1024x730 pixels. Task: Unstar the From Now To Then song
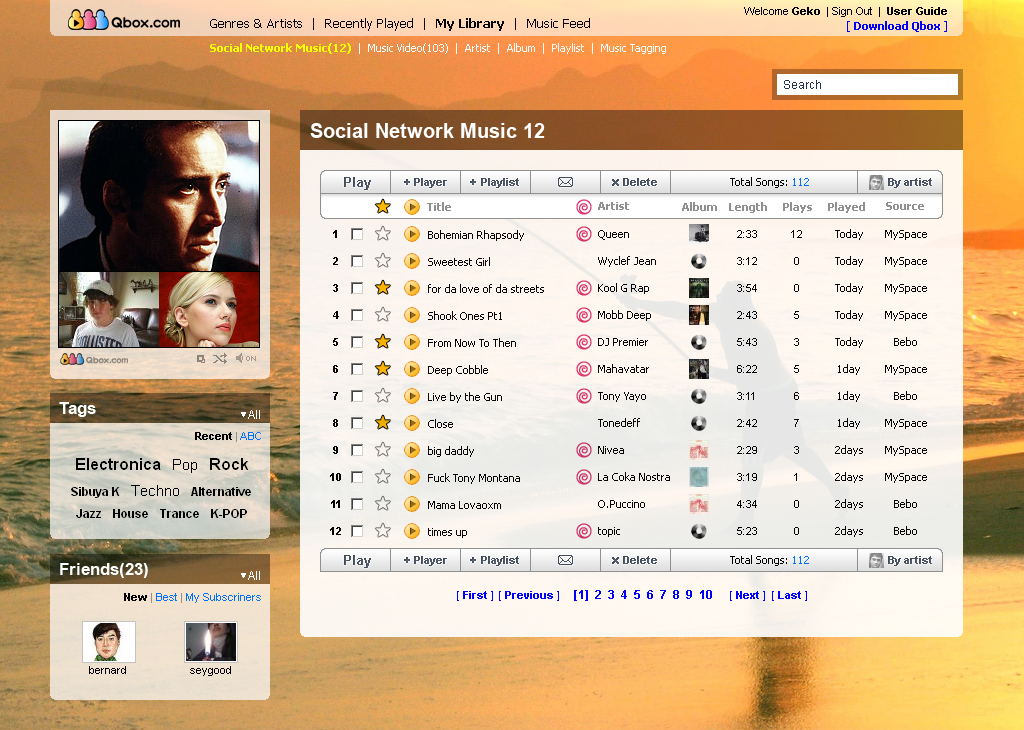point(383,341)
